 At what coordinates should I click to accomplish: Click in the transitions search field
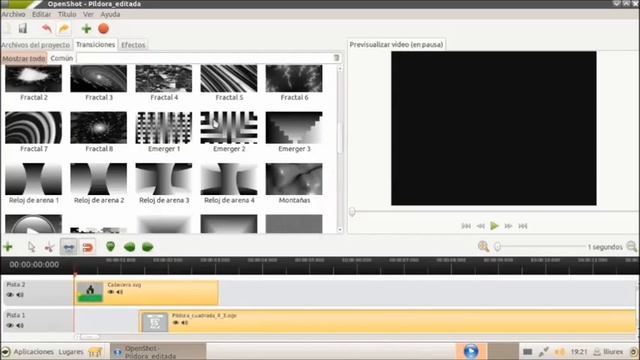205,58
